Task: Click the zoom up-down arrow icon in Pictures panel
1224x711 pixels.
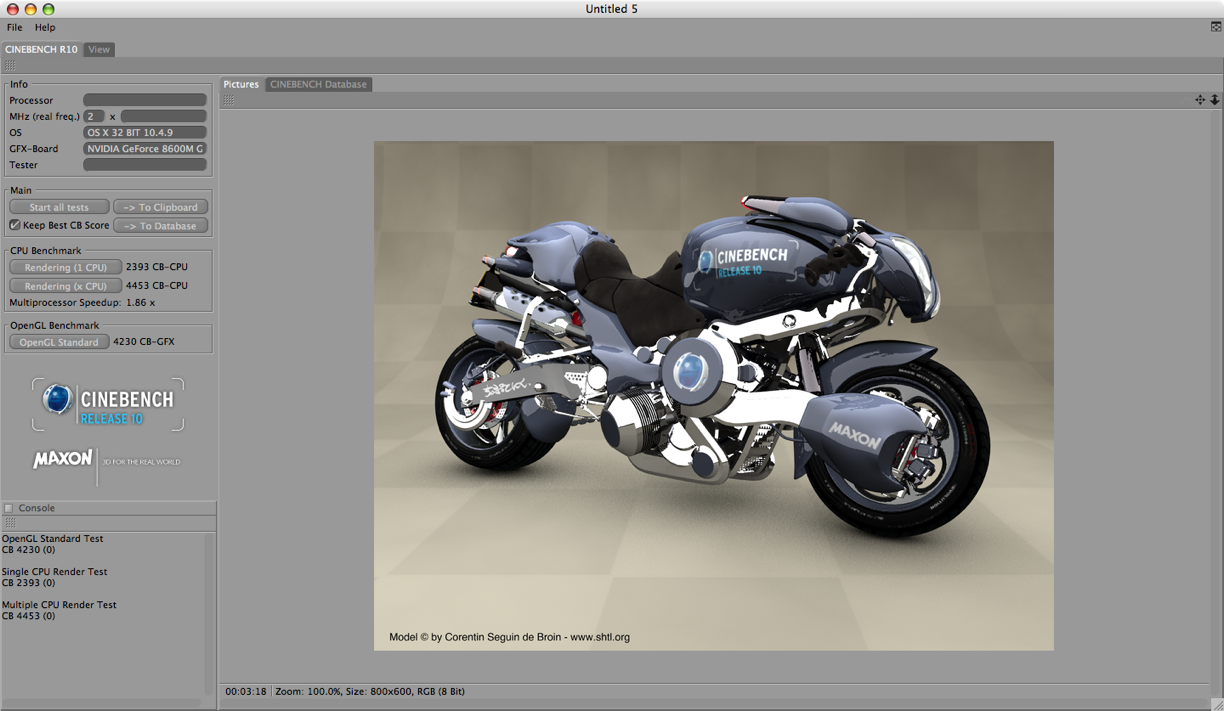Action: click(x=1215, y=100)
